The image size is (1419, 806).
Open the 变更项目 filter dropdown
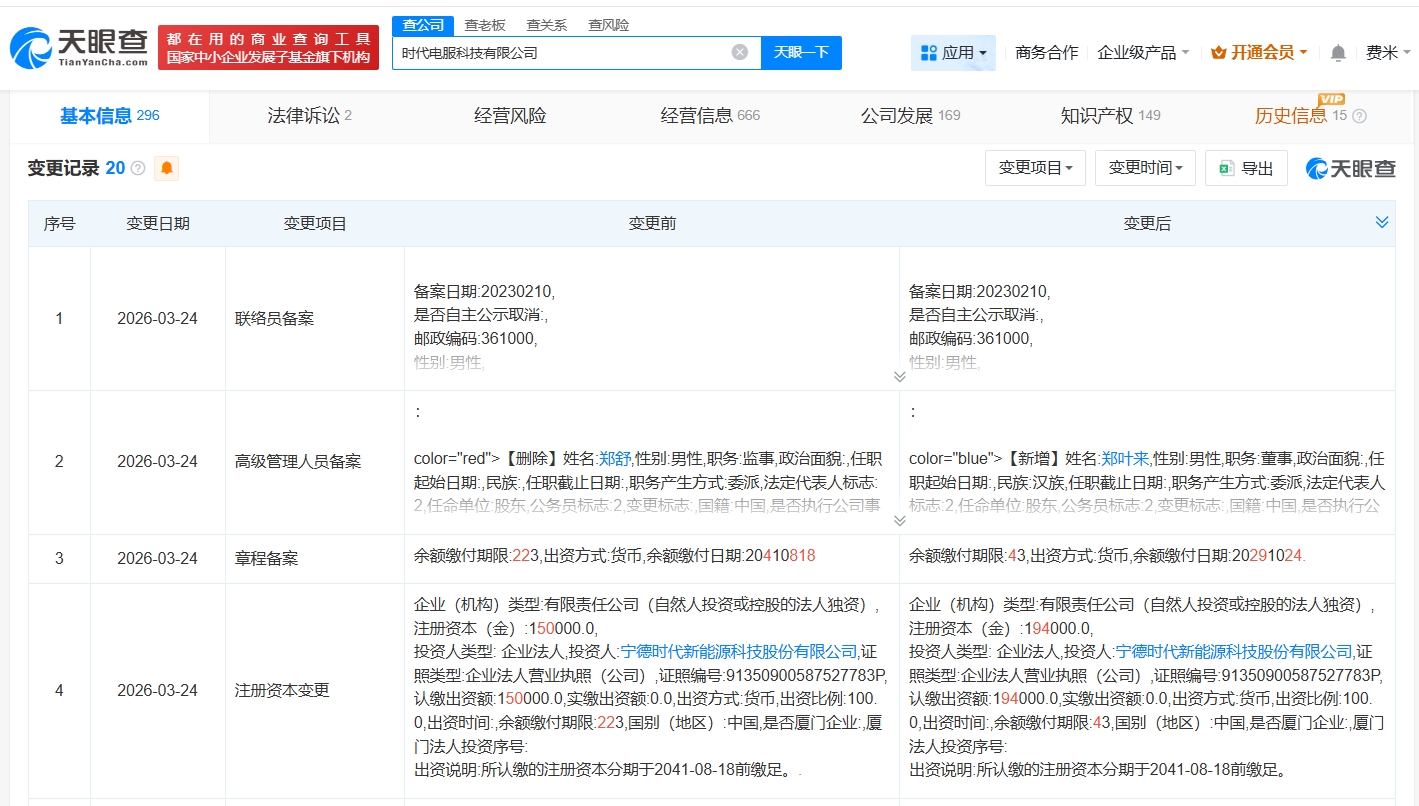1034,168
